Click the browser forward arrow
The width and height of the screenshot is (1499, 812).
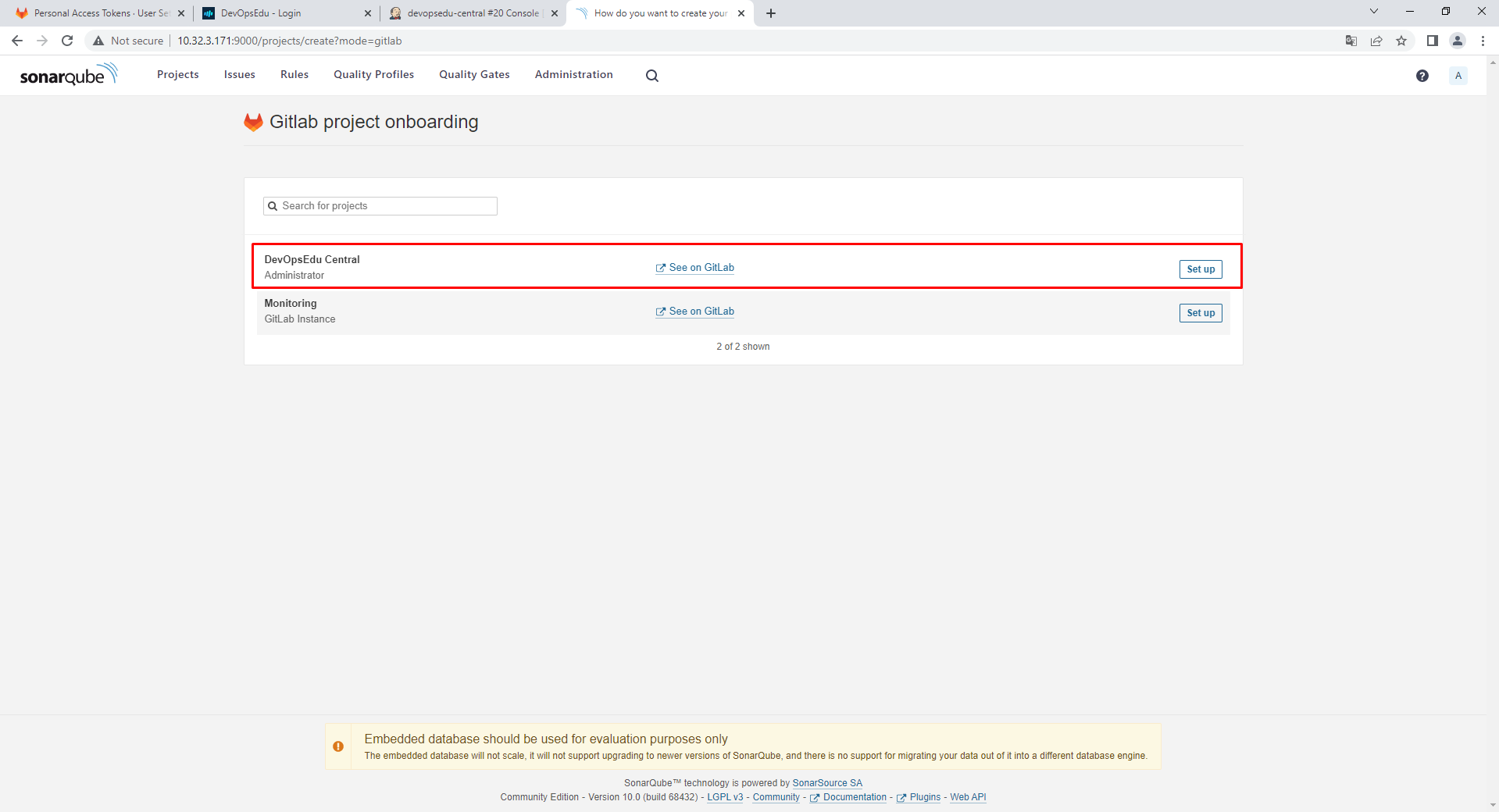pos(42,41)
